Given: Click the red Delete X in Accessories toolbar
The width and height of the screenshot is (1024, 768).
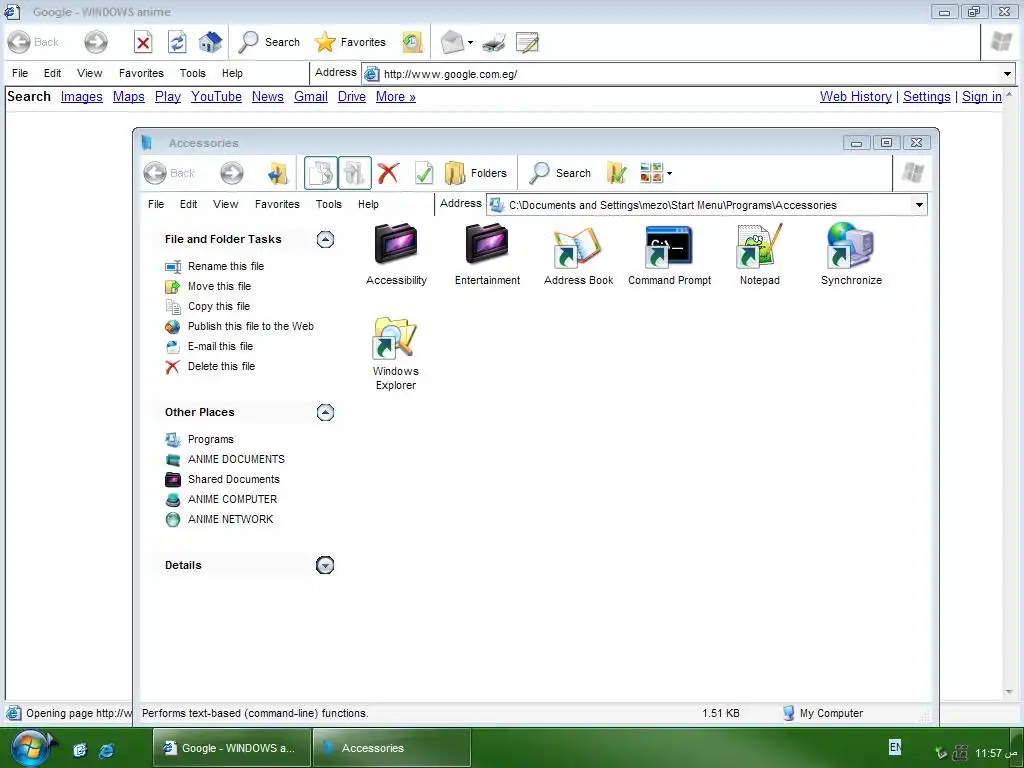Looking at the screenshot, I should pos(388,173).
